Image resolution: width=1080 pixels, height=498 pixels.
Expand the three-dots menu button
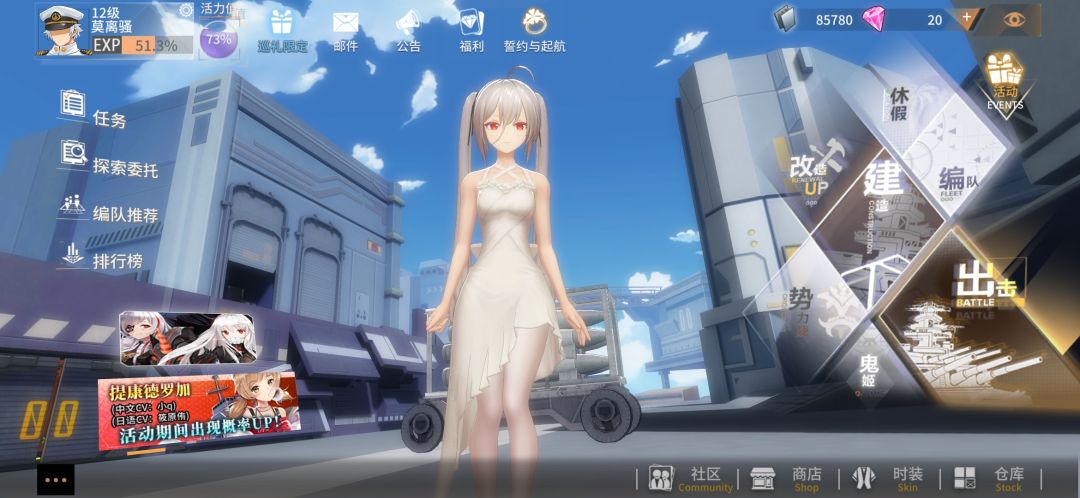tap(56, 479)
